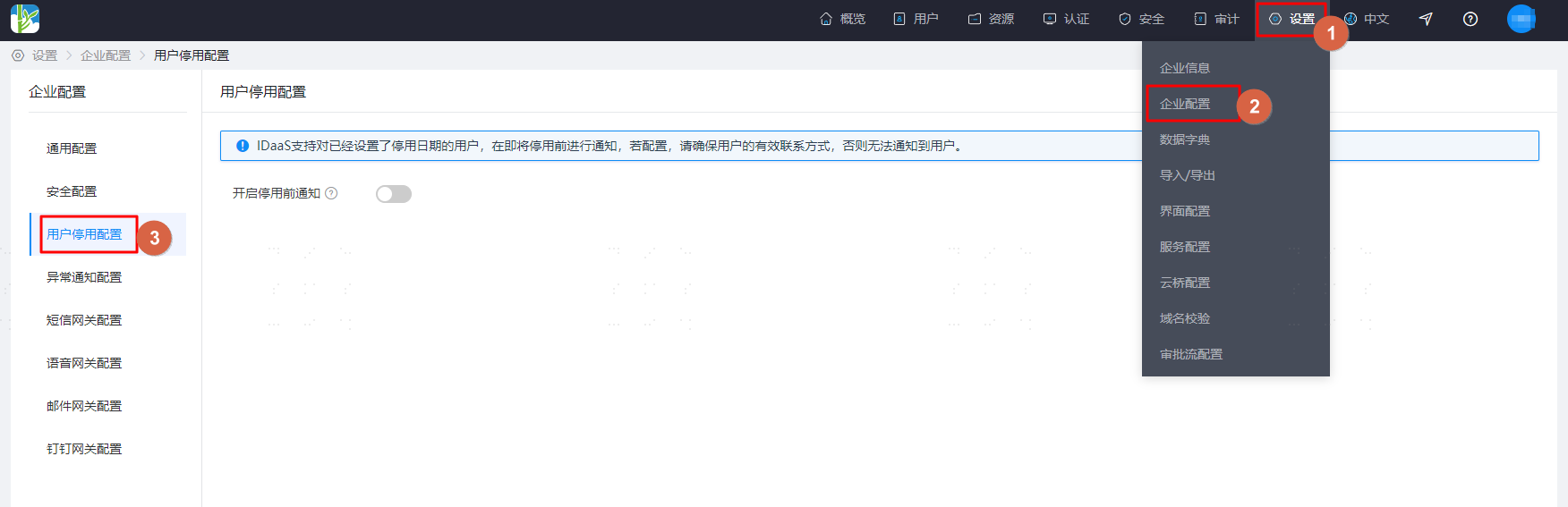Click the paper plane send icon
The image size is (1568, 507).
pos(1426,19)
